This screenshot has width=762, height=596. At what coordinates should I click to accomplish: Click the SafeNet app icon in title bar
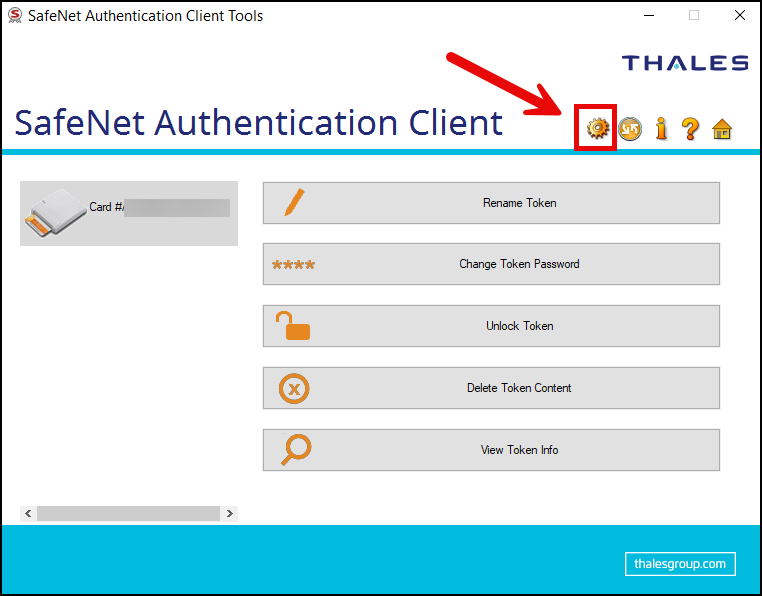click(14, 15)
